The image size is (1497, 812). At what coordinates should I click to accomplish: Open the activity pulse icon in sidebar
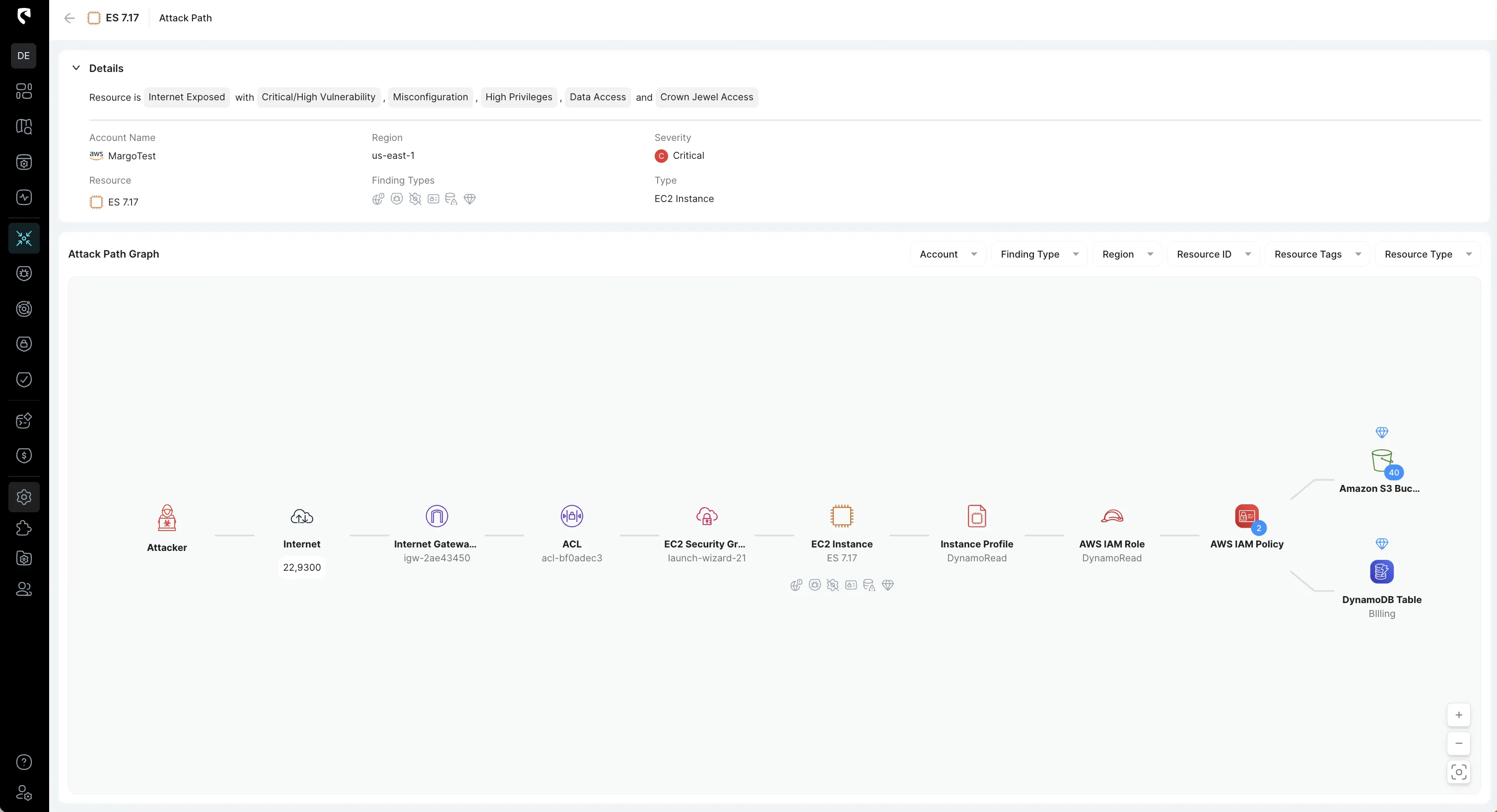click(24, 197)
